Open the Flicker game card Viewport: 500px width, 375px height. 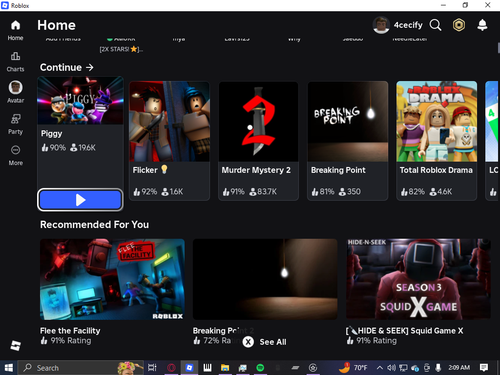(x=169, y=141)
